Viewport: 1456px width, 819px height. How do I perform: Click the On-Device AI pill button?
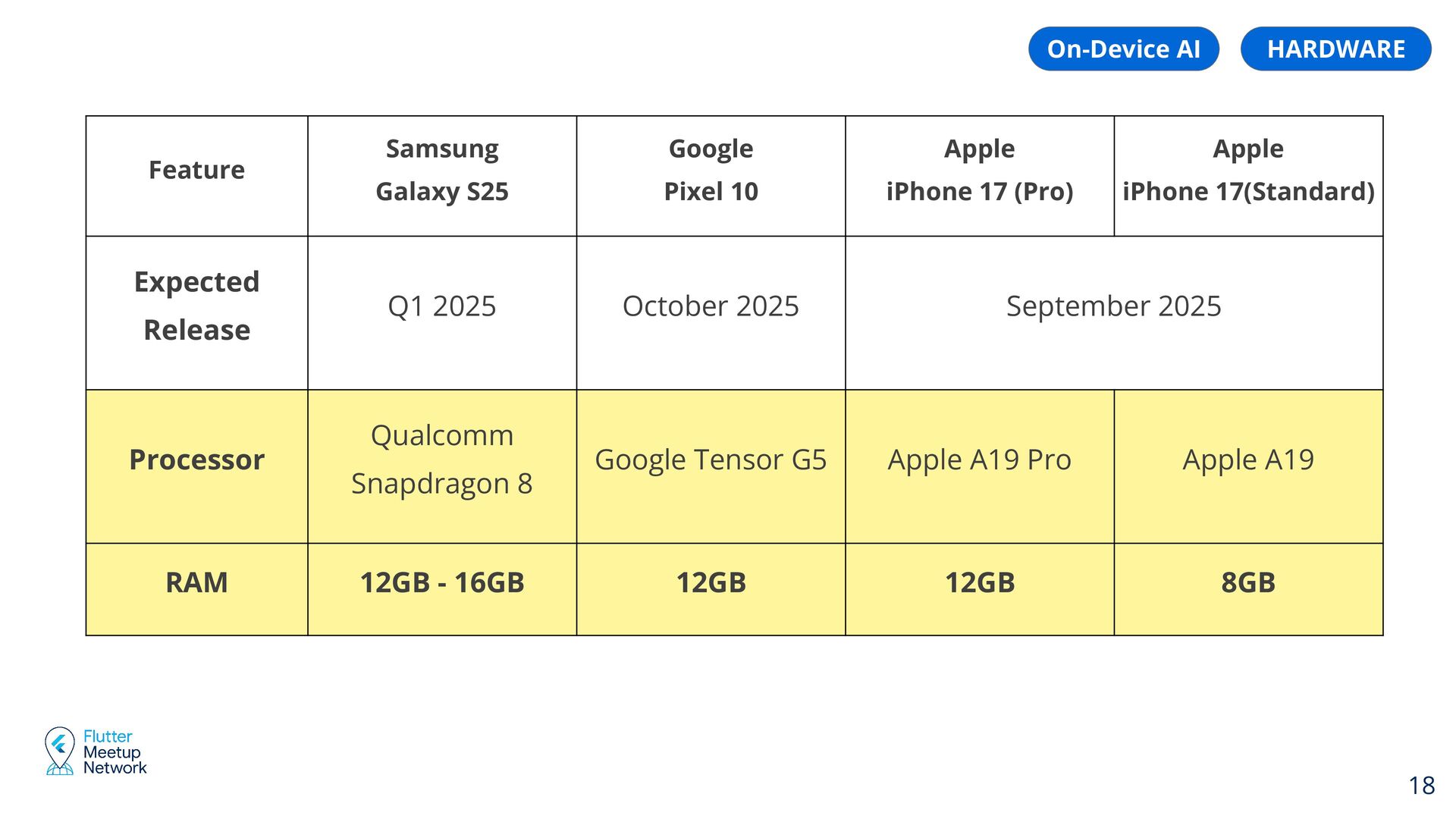(x=1123, y=49)
